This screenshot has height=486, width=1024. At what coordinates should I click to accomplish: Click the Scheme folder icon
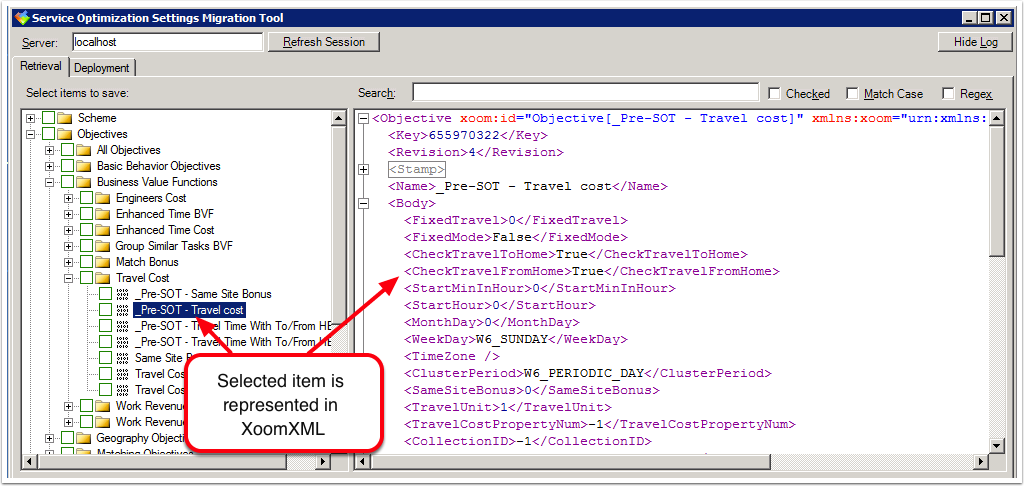(x=65, y=118)
